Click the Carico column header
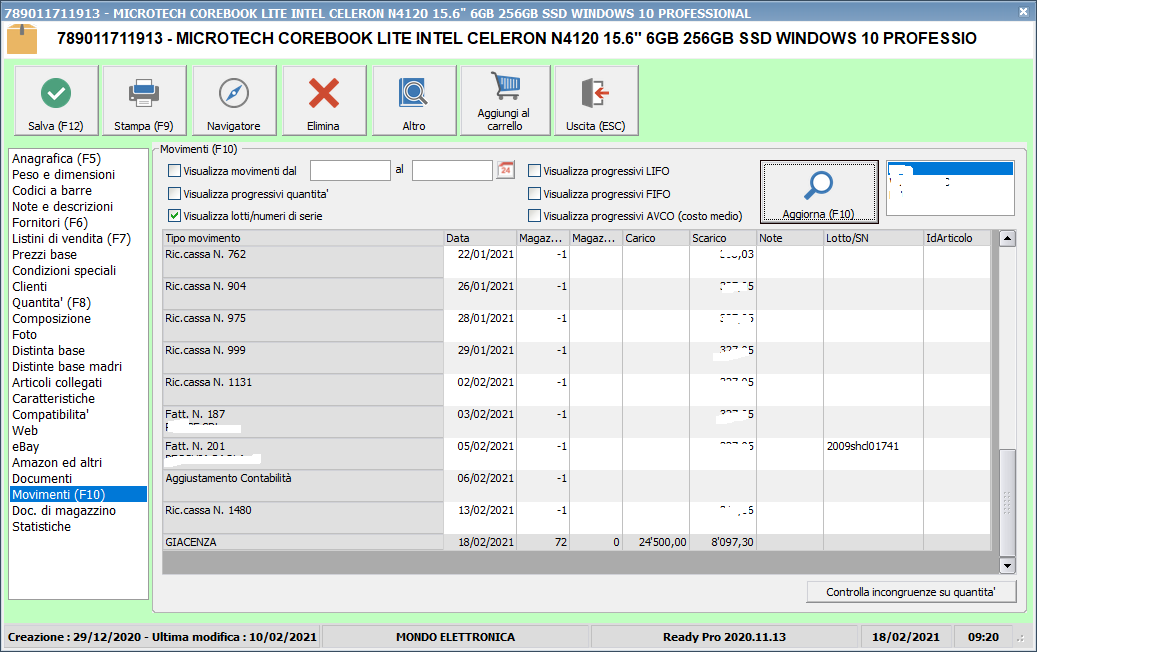 [x=656, y=238]
